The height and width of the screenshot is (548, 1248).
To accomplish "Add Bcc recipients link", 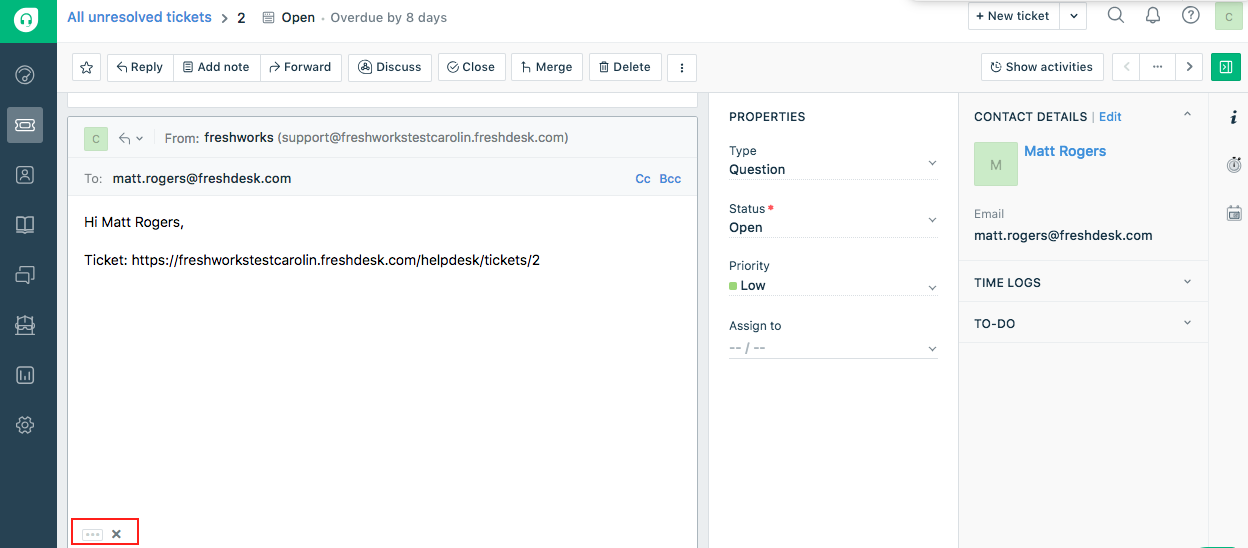I will 670,179.
